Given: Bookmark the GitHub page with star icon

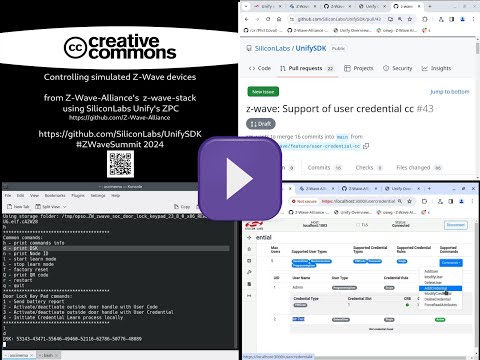Looking at the screenshot, I should [x=410, y=19].
